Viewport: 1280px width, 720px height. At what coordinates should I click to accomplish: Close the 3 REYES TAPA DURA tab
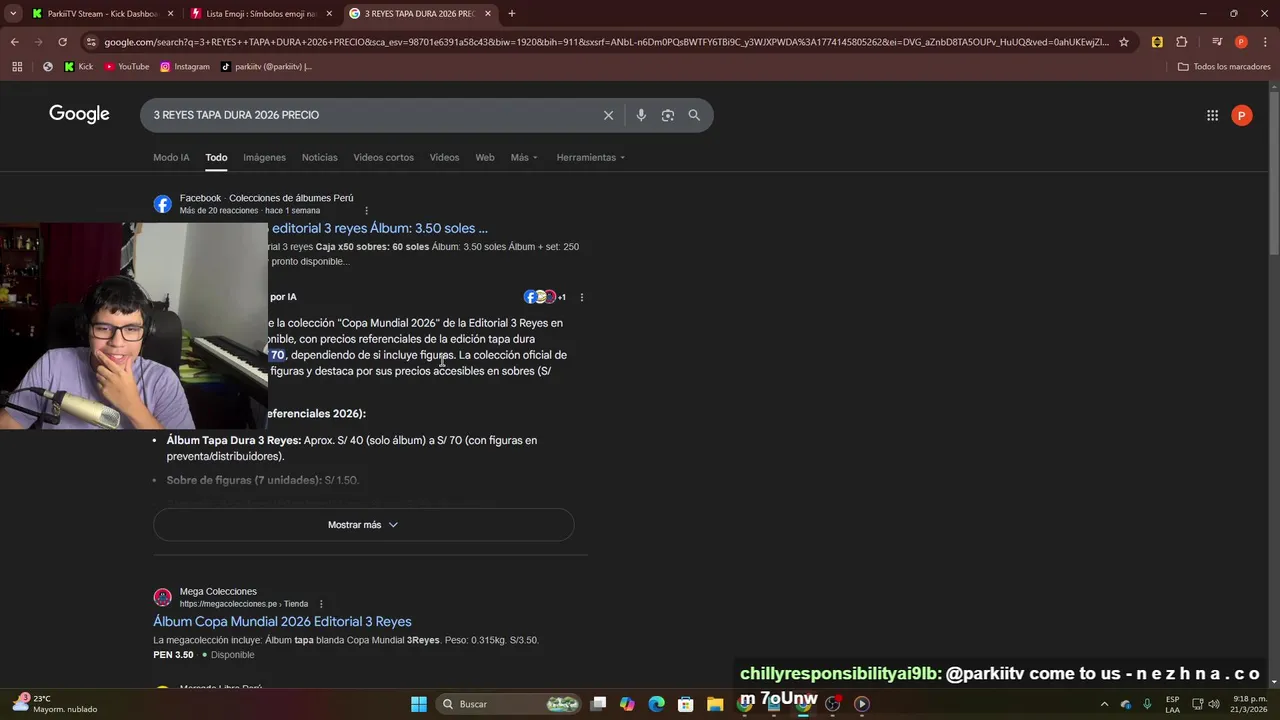488,13
